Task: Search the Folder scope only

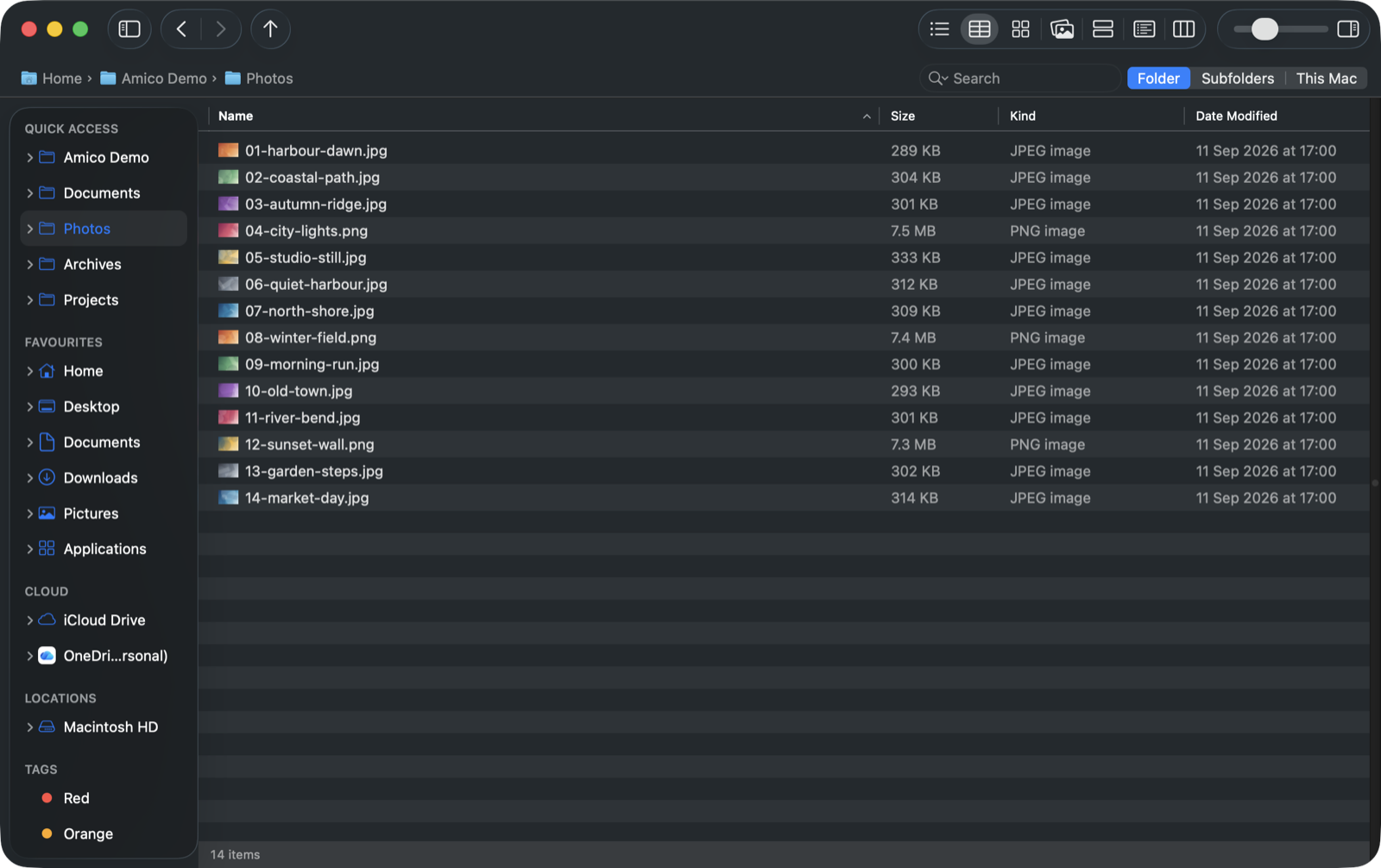Action: 1158,79
